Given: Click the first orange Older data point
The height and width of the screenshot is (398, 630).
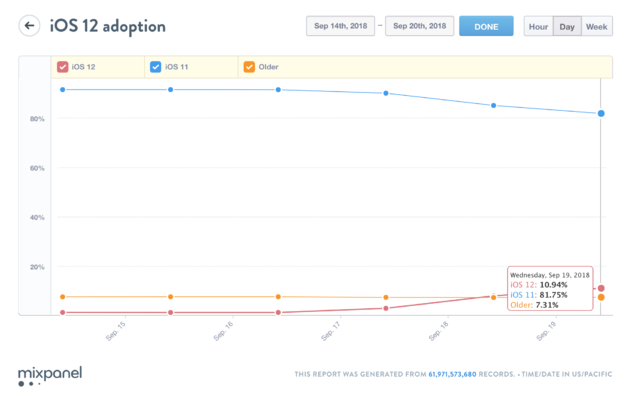Looking at the screenshot, I should coord(63,297).
